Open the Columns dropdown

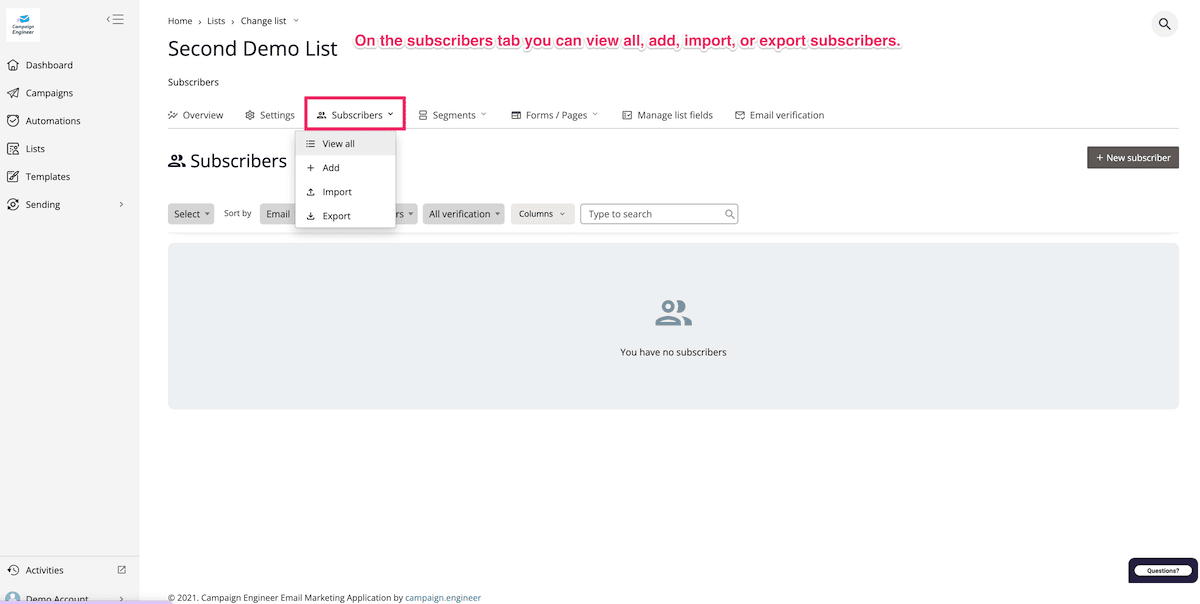point(542,214)
